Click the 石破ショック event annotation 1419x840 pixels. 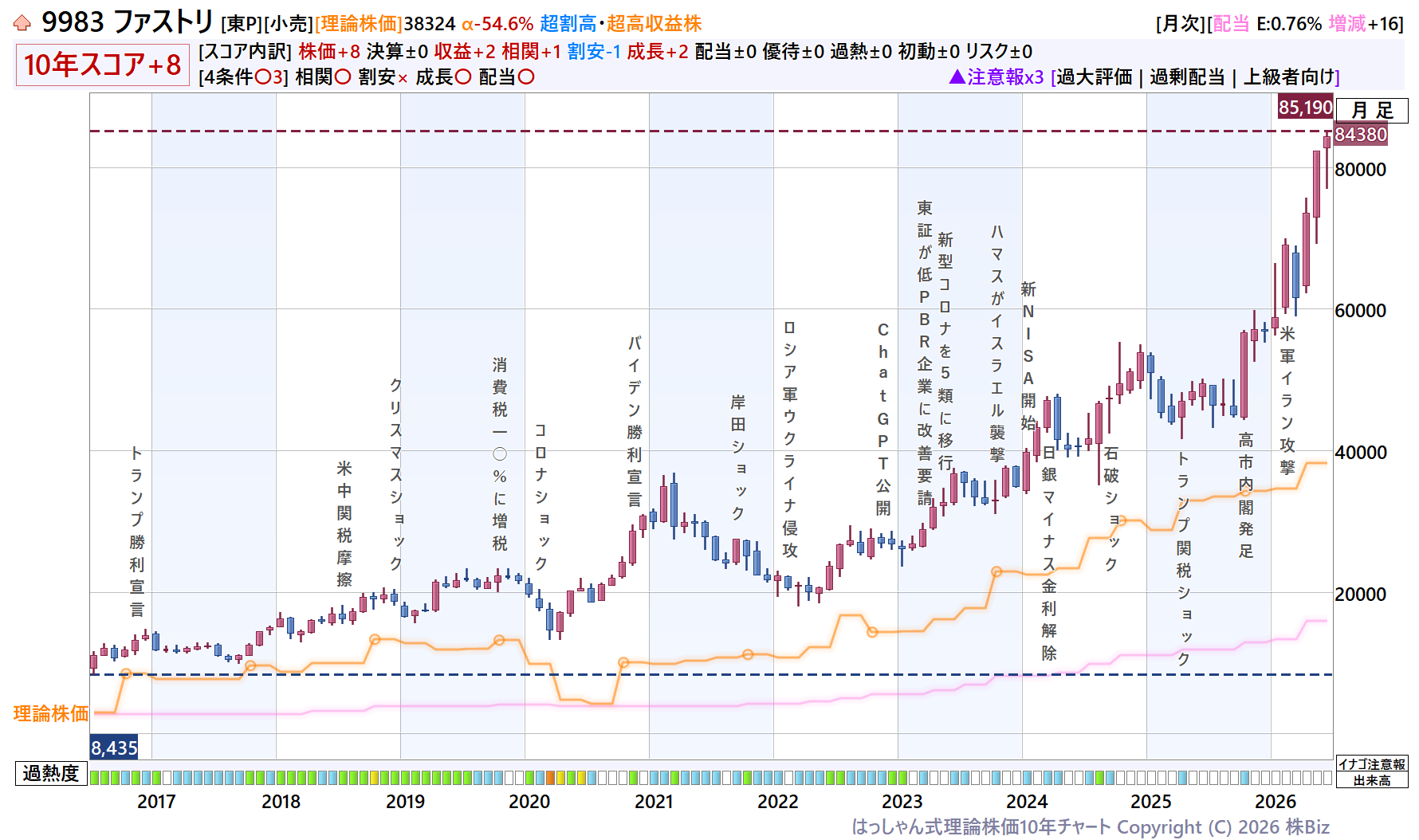click(x=1111, y=508)
